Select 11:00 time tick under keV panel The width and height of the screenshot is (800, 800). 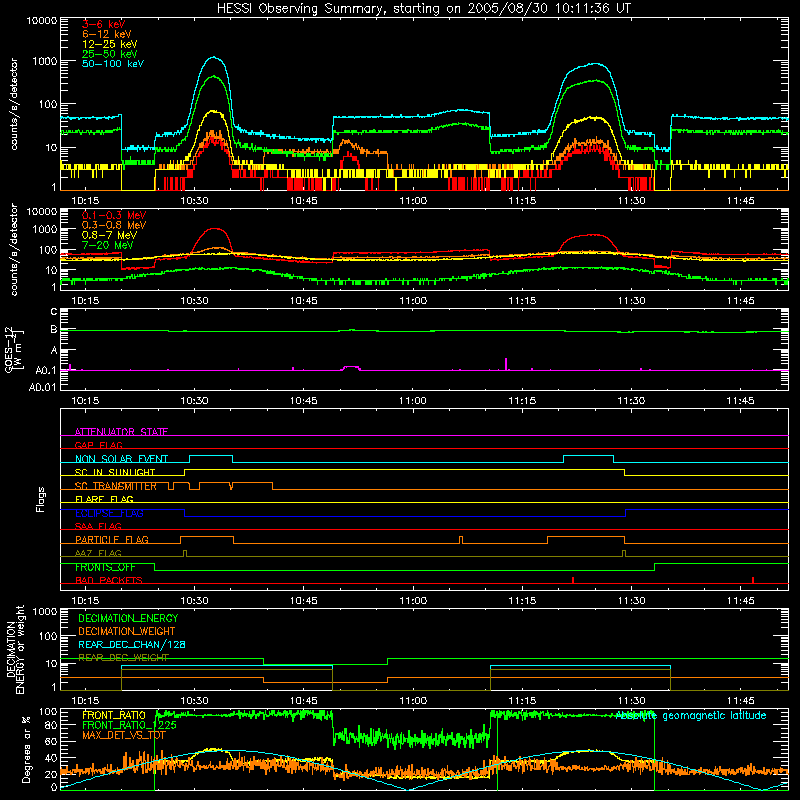coord(413,201)
